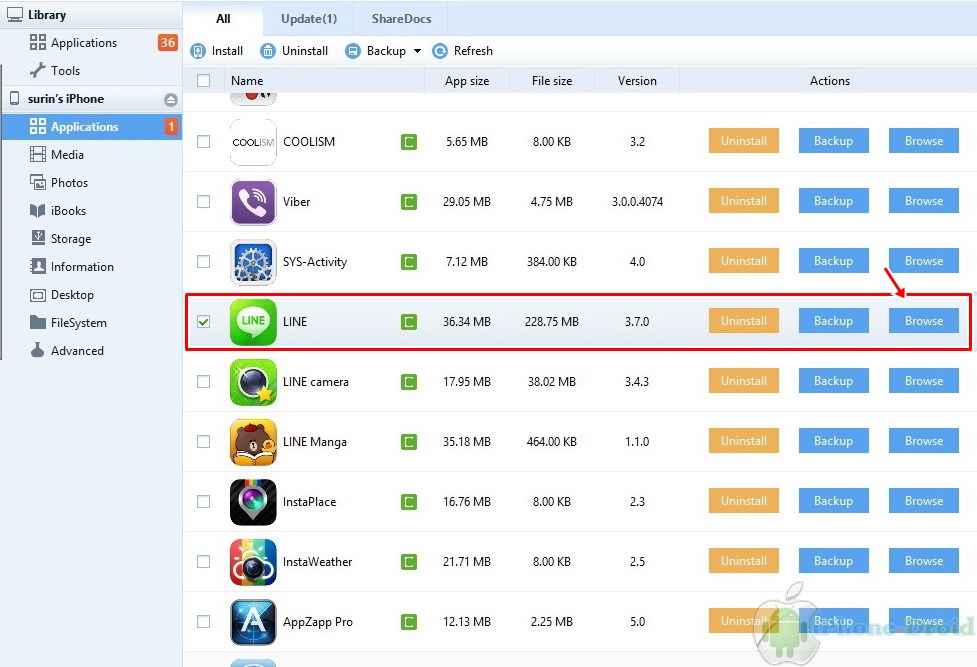Browse the SYS-Activity app files
977x667 pixels.
pyautogui.click(x=923, y=261)
